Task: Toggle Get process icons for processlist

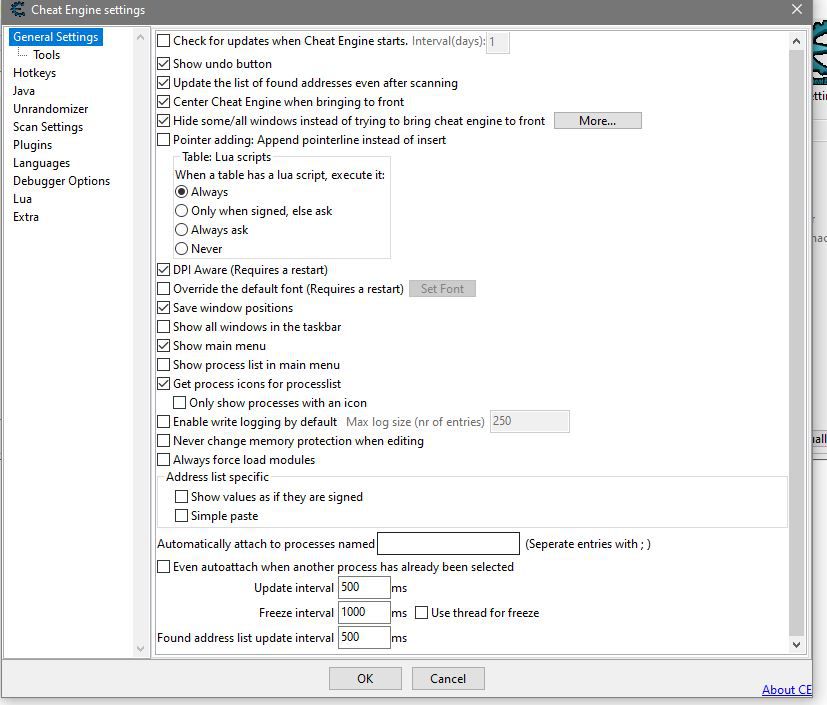Action: click(x=164, y=384)
